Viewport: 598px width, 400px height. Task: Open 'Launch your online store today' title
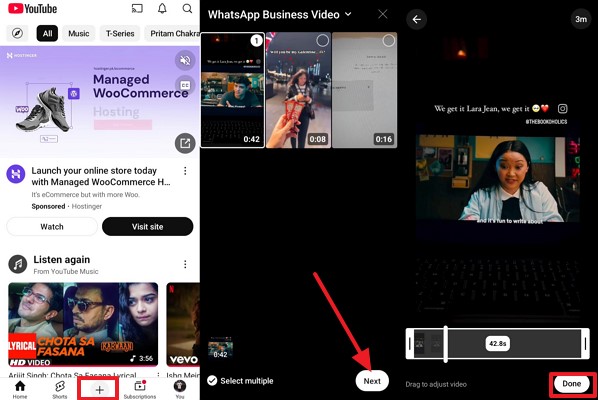coord(101,176)
